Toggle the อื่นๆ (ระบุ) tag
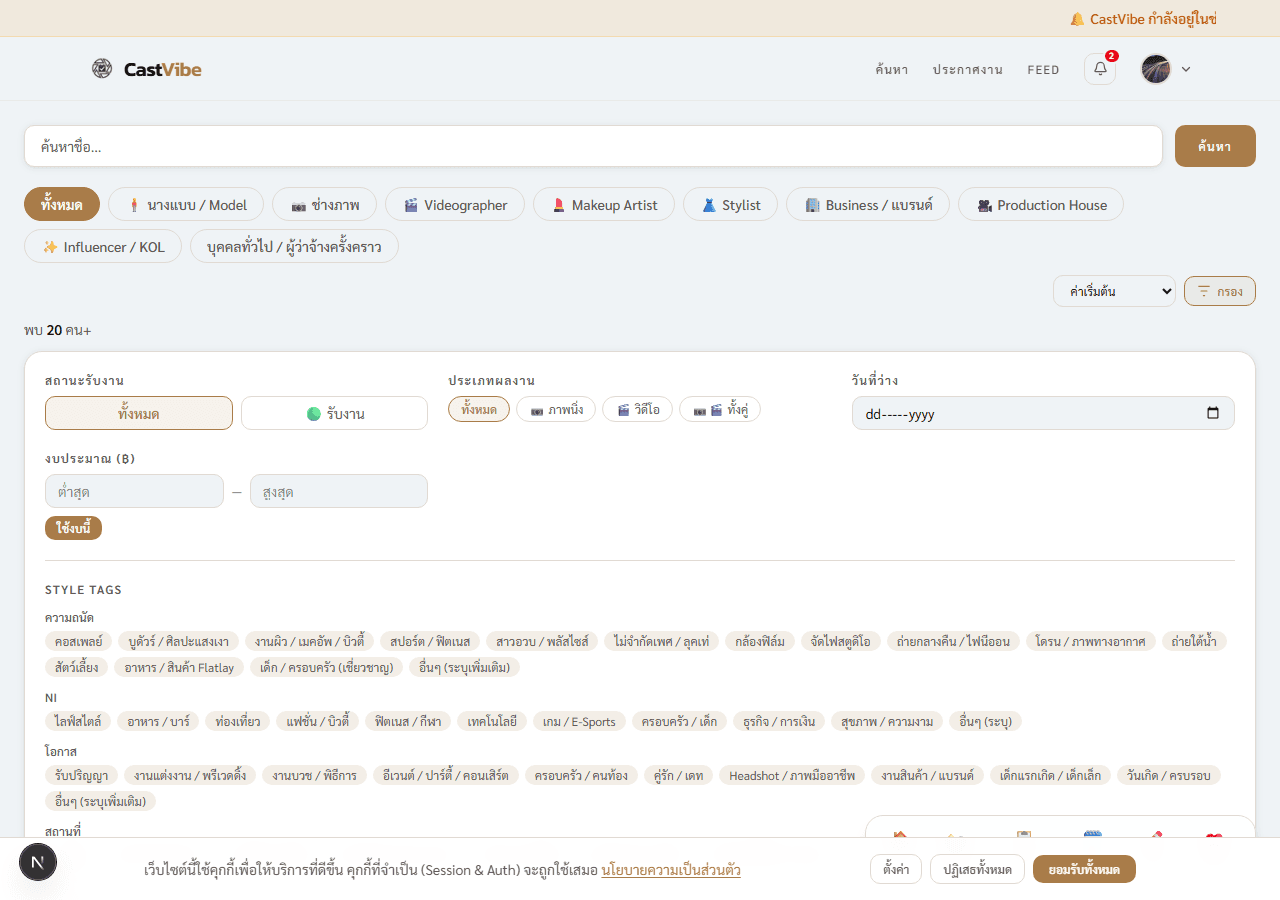 985,721
